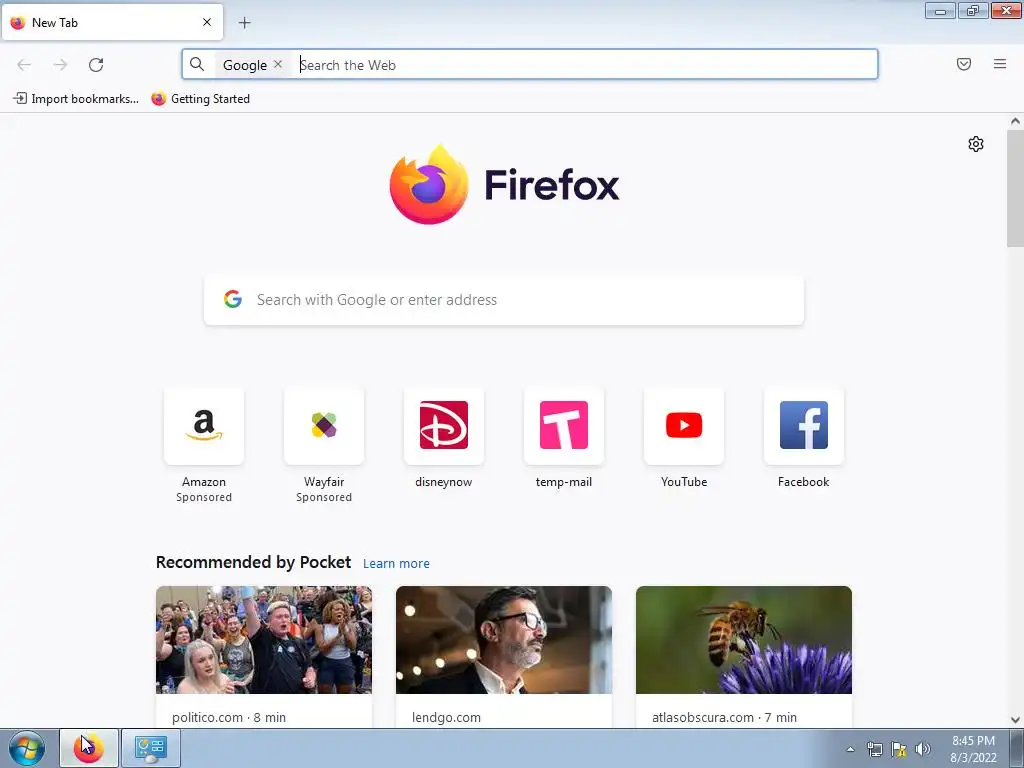Image resolution: width=1024 pixels, height=768 pixels.
Task: Reload the current page
Action: pos(96,65)
